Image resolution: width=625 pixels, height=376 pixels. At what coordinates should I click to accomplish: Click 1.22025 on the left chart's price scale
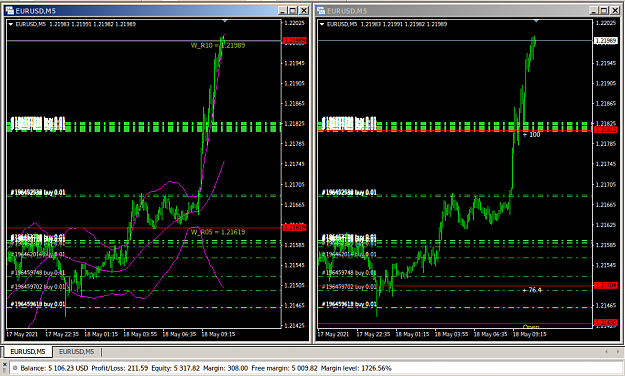click(295, 23)
